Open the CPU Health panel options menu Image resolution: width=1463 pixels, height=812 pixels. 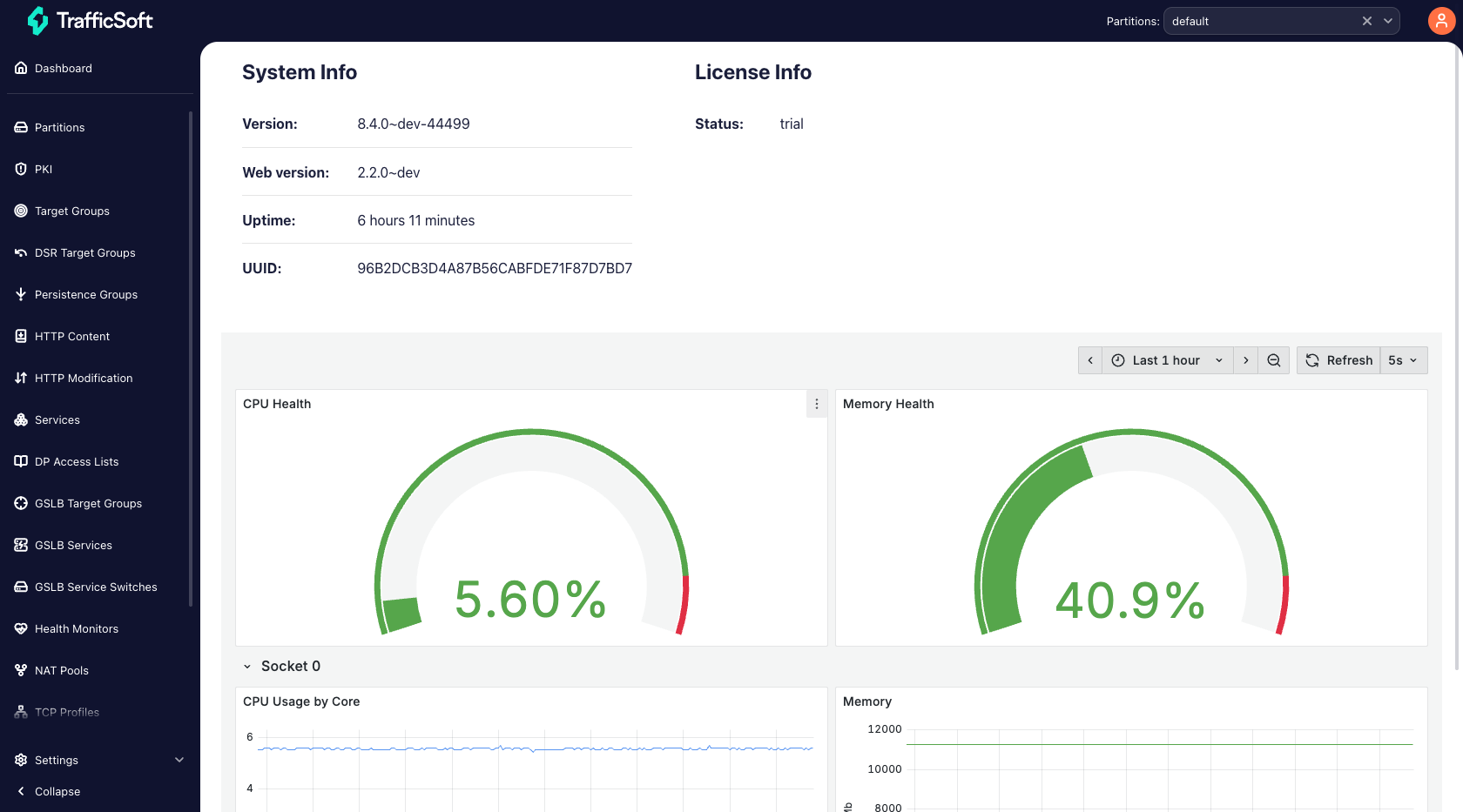[x=816, y=404]
